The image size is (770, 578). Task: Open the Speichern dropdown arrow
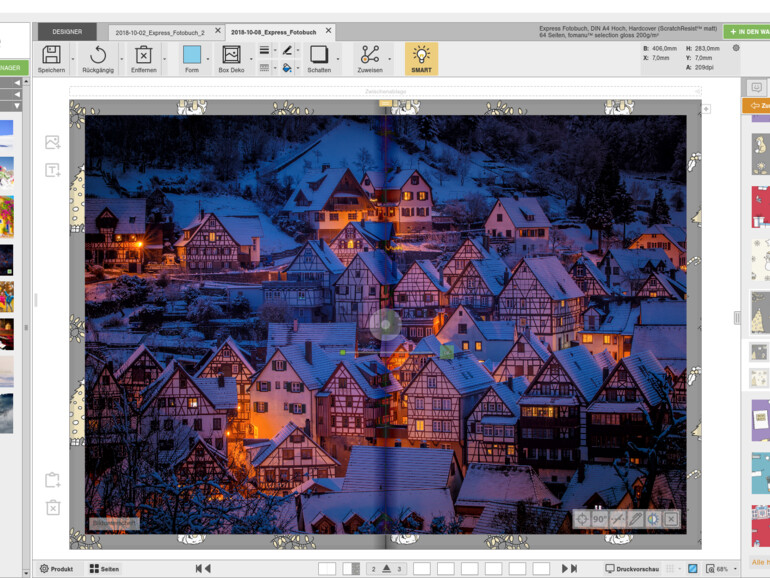point(73,59)
